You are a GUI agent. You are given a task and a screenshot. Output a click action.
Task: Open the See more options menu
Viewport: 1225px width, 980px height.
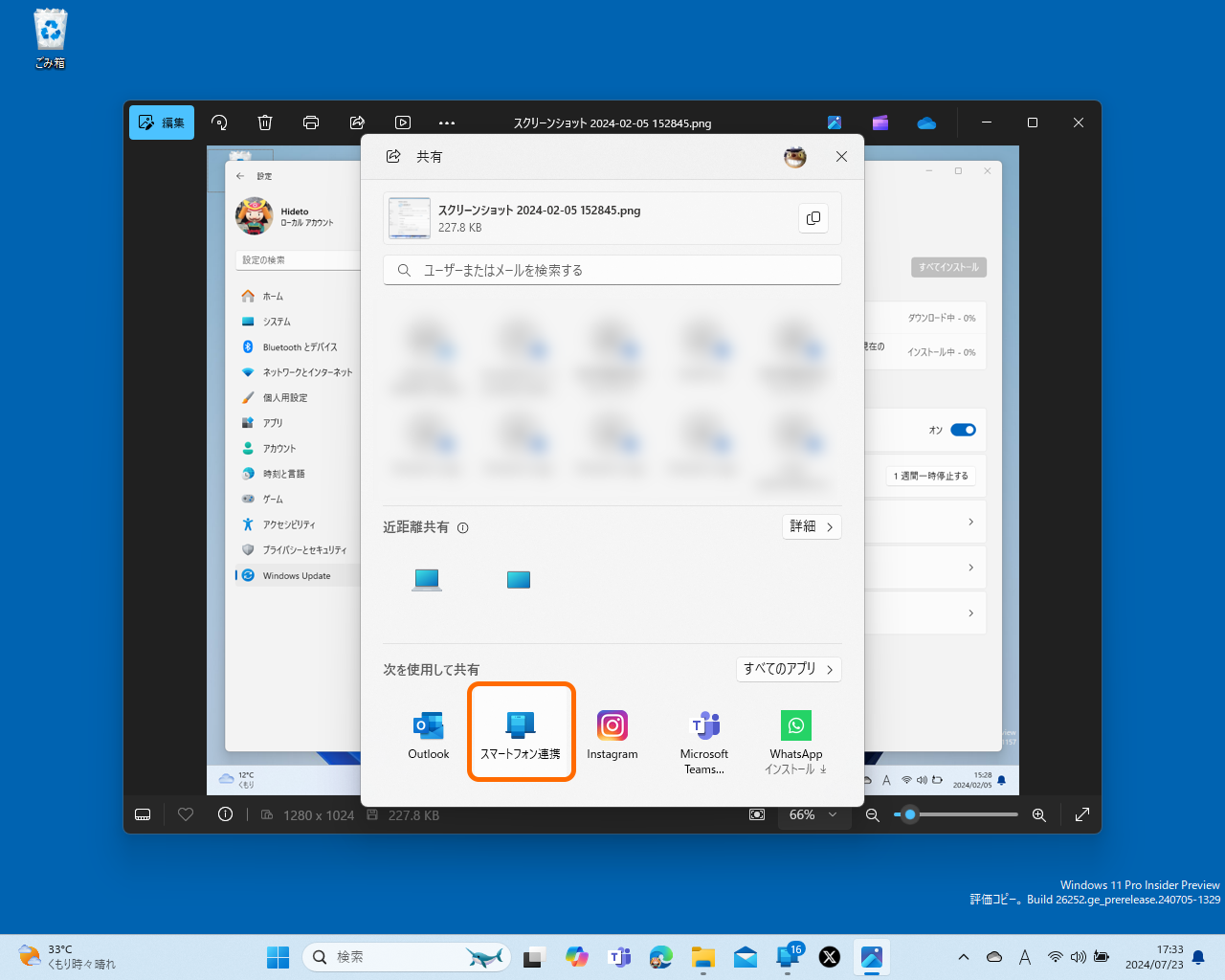tap(446, 122)
